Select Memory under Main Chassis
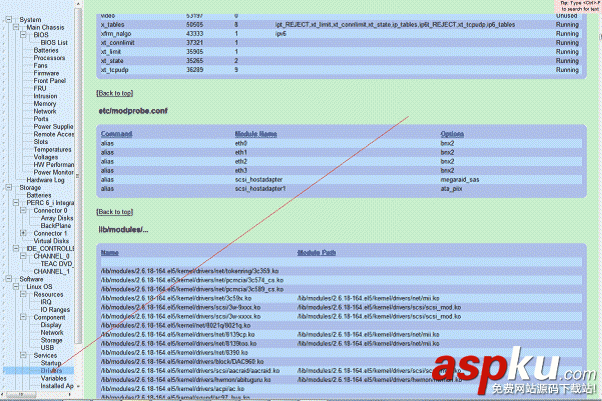Viewport: 602px width, 401px height. pyautogui.click(x=45, y=104)
